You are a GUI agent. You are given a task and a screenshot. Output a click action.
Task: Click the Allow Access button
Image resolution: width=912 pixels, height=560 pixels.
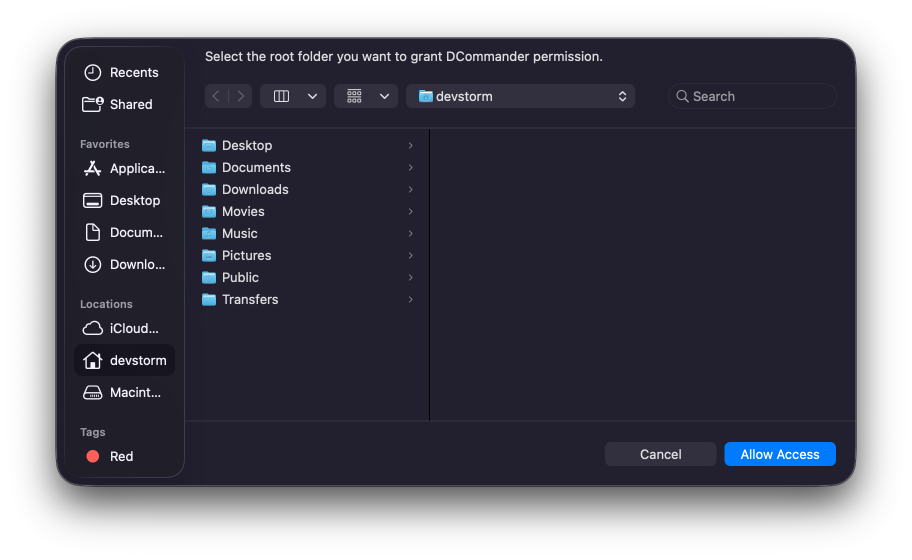point(779,454)
